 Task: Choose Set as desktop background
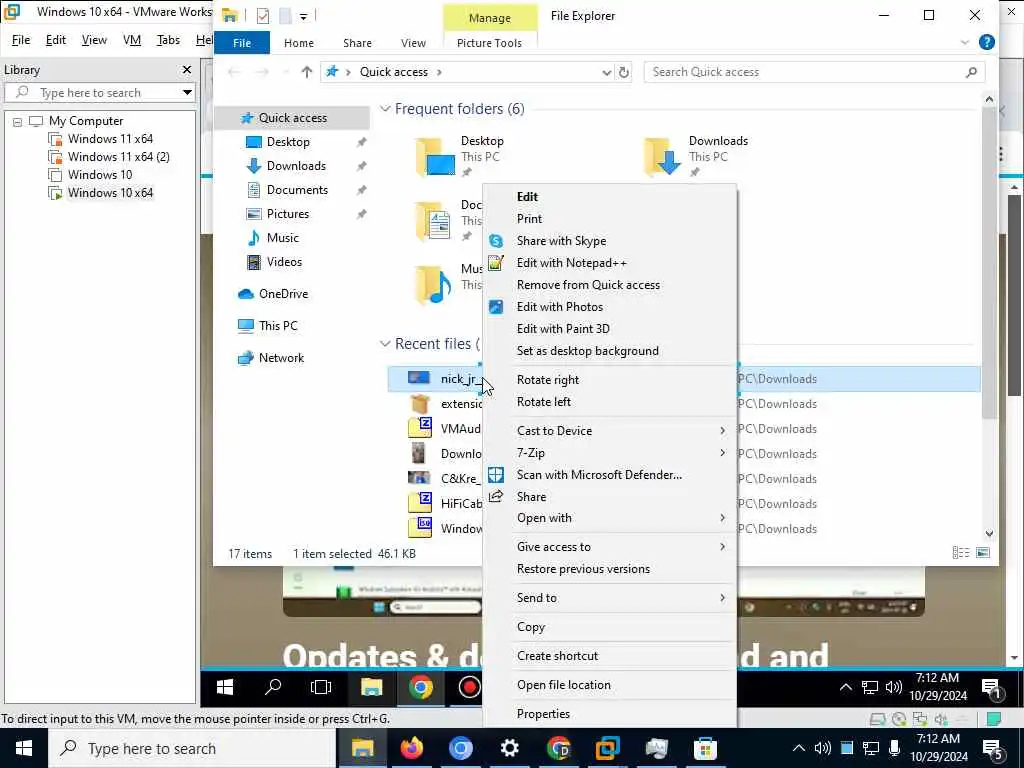(588, 351)
